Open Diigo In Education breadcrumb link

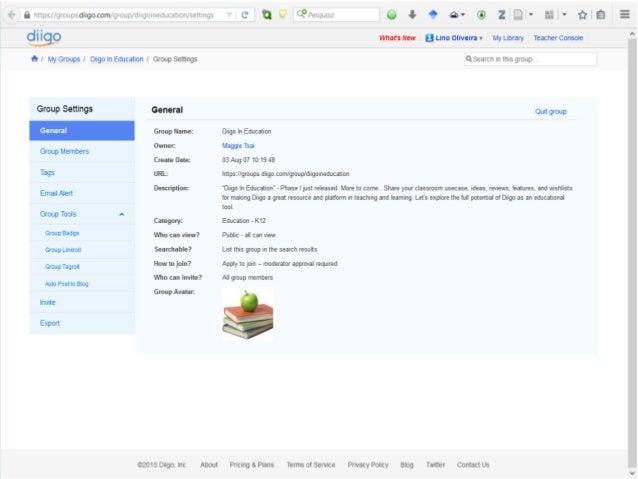point(117,59)
